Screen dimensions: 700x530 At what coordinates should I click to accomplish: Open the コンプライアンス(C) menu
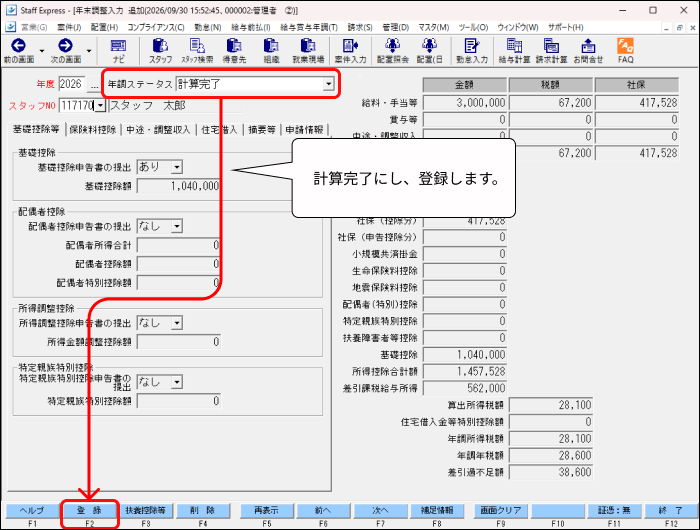pyautogui.click(x=156, y=27)
